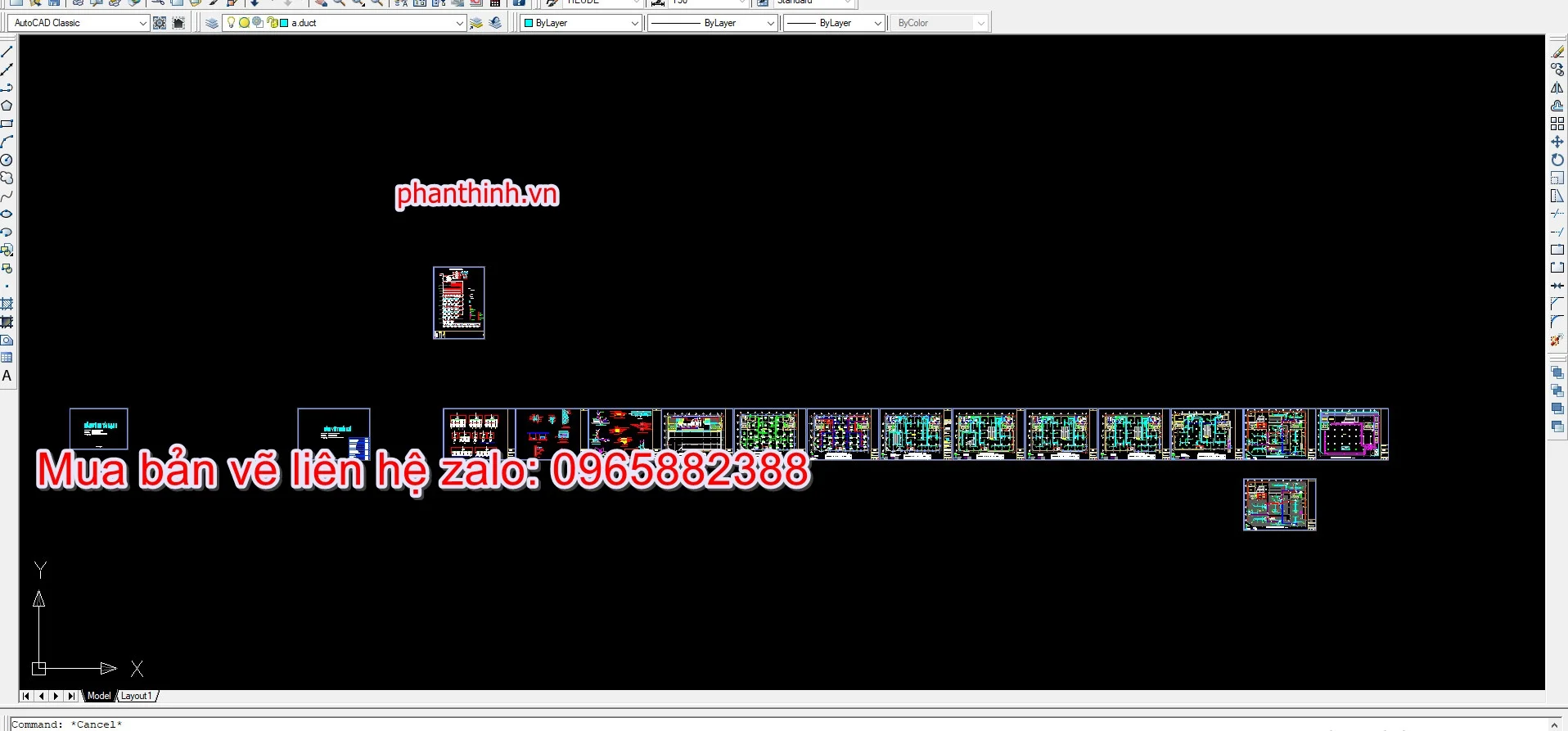Open the Layer Properties Manager
The width and height of the screenshot is (1568, 731).
(x=212, y=23)
